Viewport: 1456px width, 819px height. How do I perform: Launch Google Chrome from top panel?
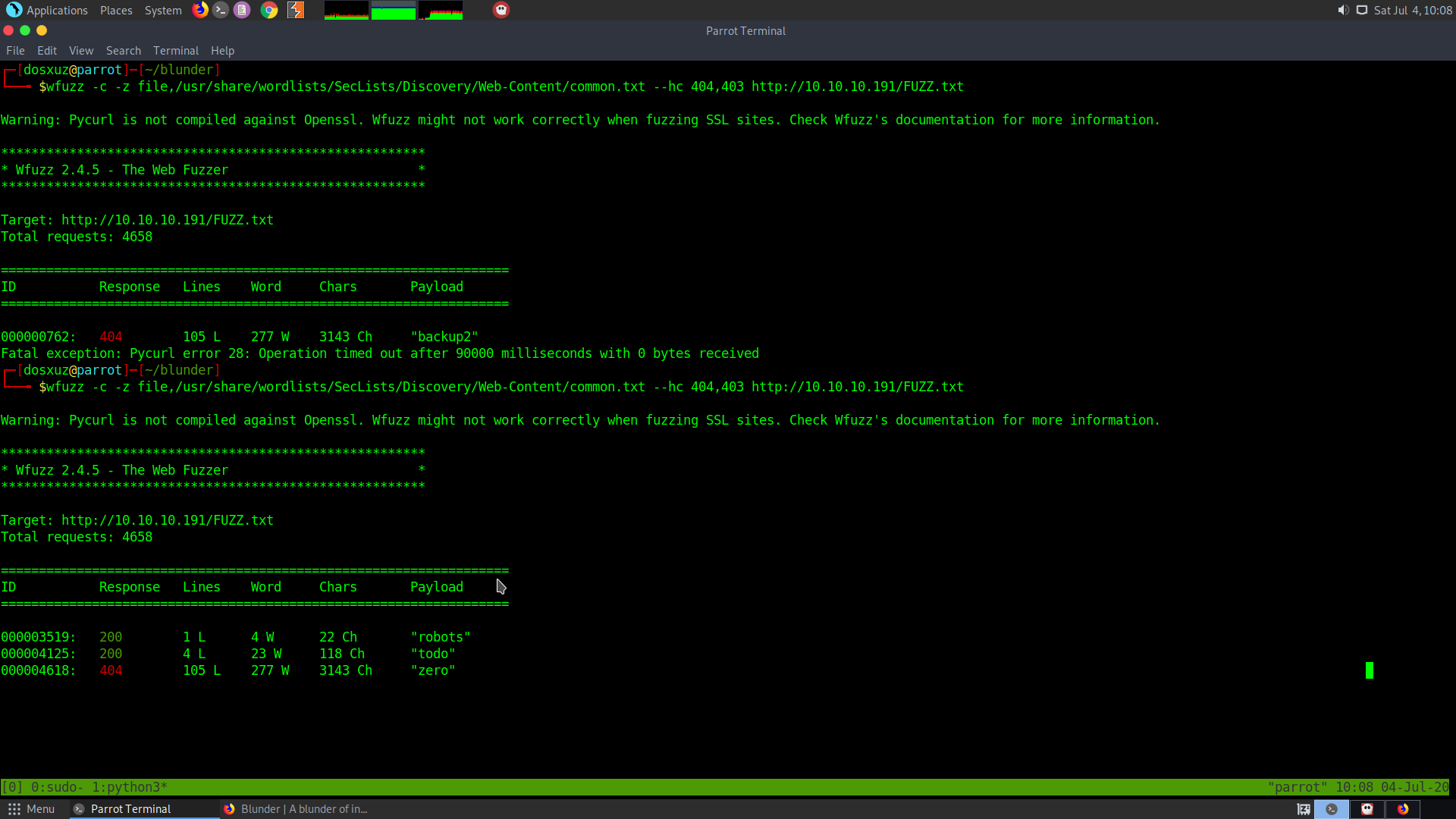pyautogui.click(x=269, y=10)
